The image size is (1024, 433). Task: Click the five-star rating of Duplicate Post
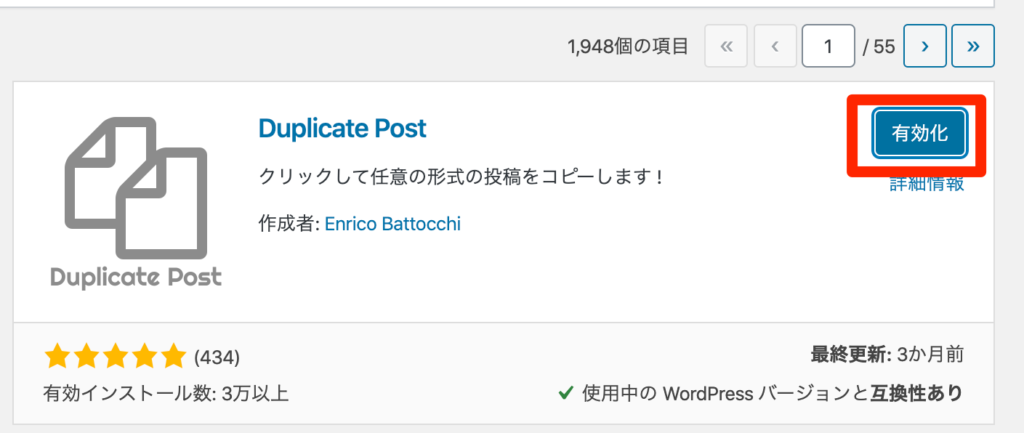[116, 357]
